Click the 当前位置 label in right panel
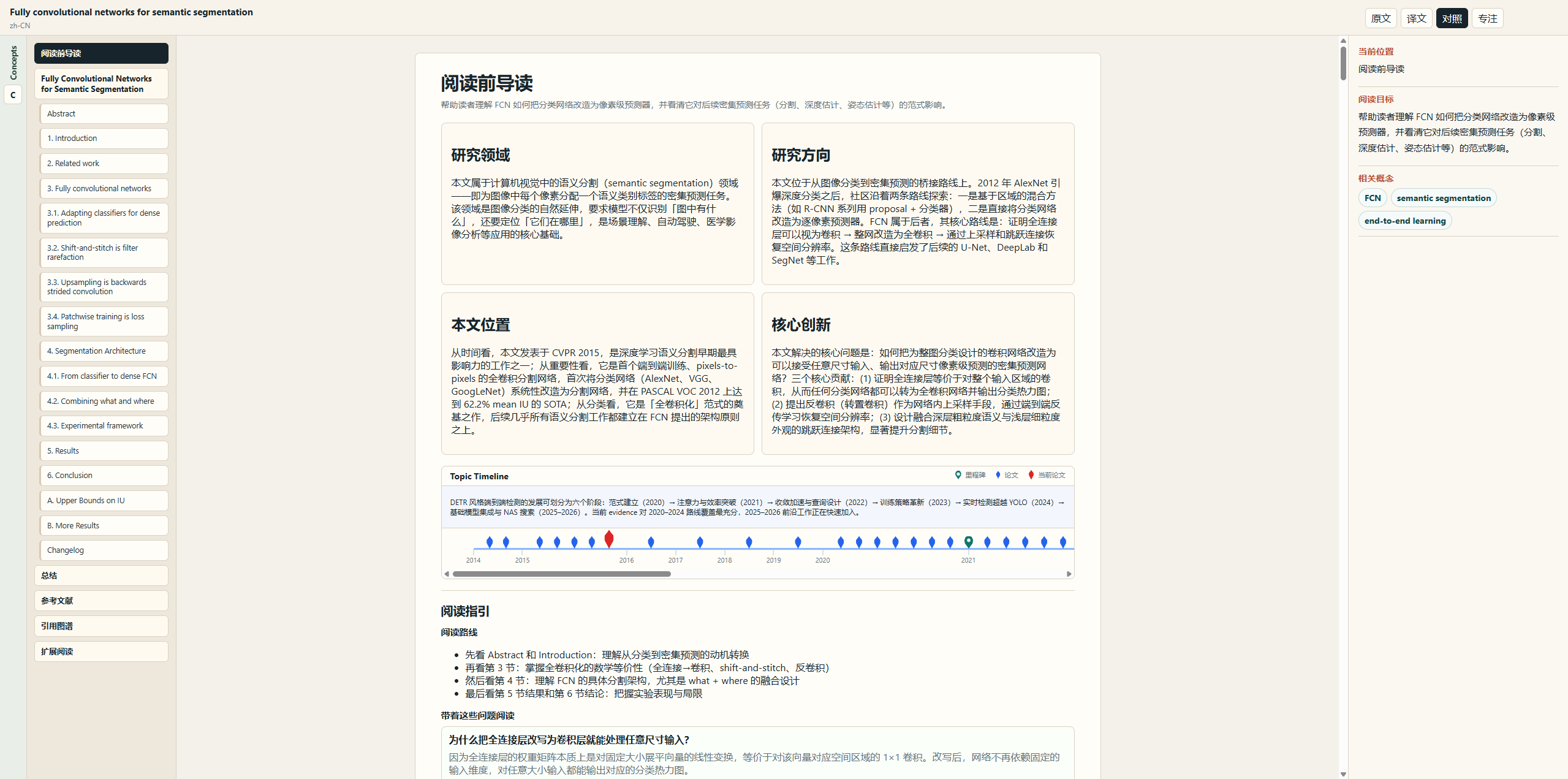 click(1376, 51)
